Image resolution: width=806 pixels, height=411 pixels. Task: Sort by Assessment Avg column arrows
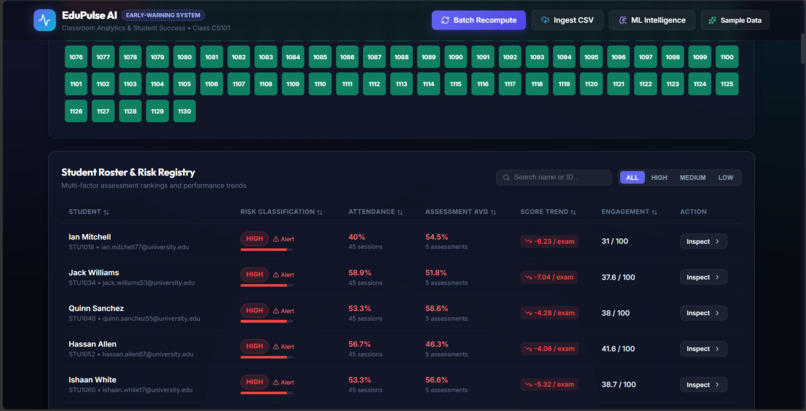pyautogui.click(x=493, y=212)
